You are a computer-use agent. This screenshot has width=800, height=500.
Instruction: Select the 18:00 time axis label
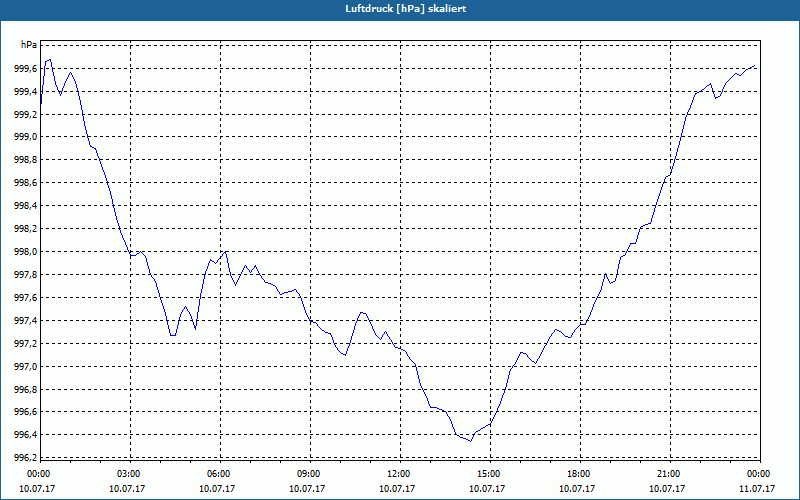click(578, 474)
